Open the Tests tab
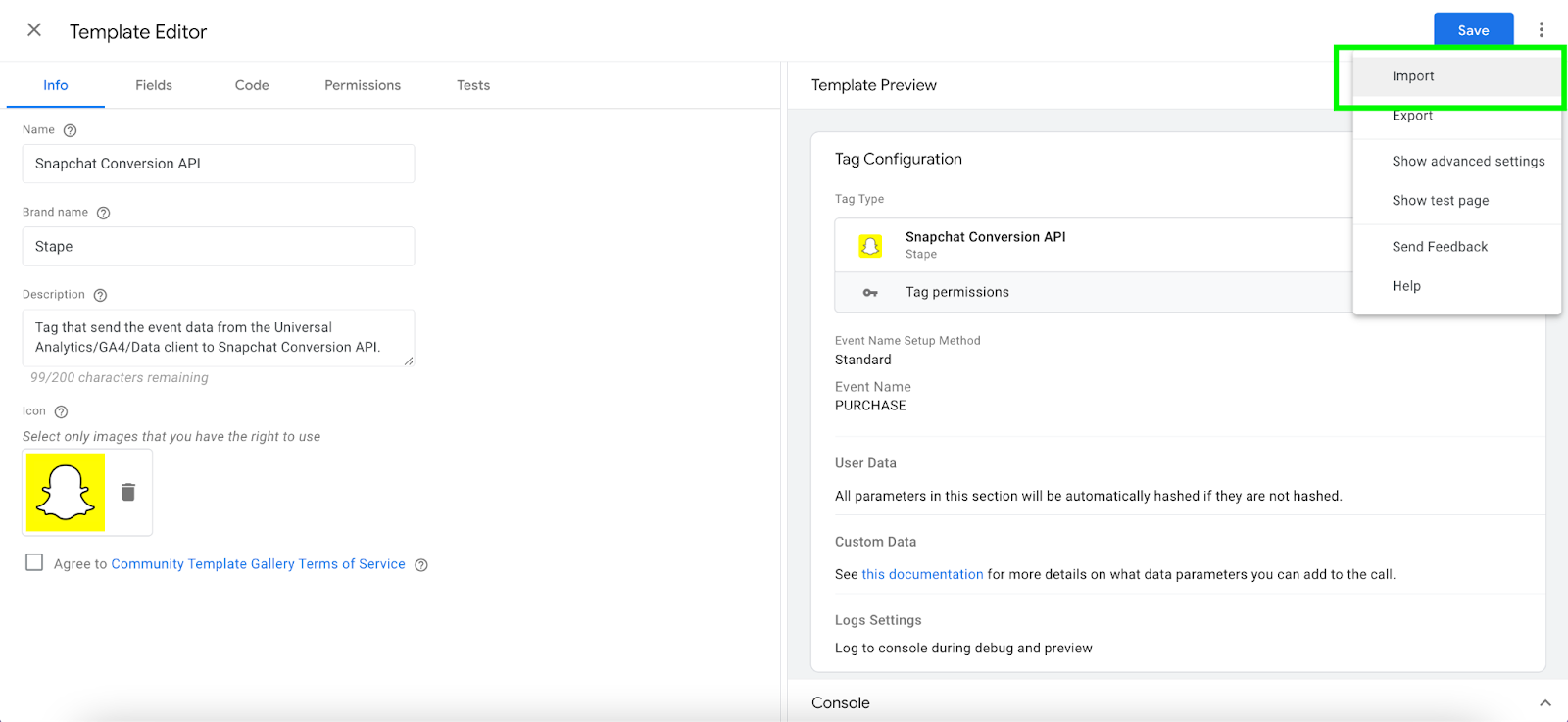This screenshot has height=722, width=1568. pyautogui.click(x=473, y=85)
